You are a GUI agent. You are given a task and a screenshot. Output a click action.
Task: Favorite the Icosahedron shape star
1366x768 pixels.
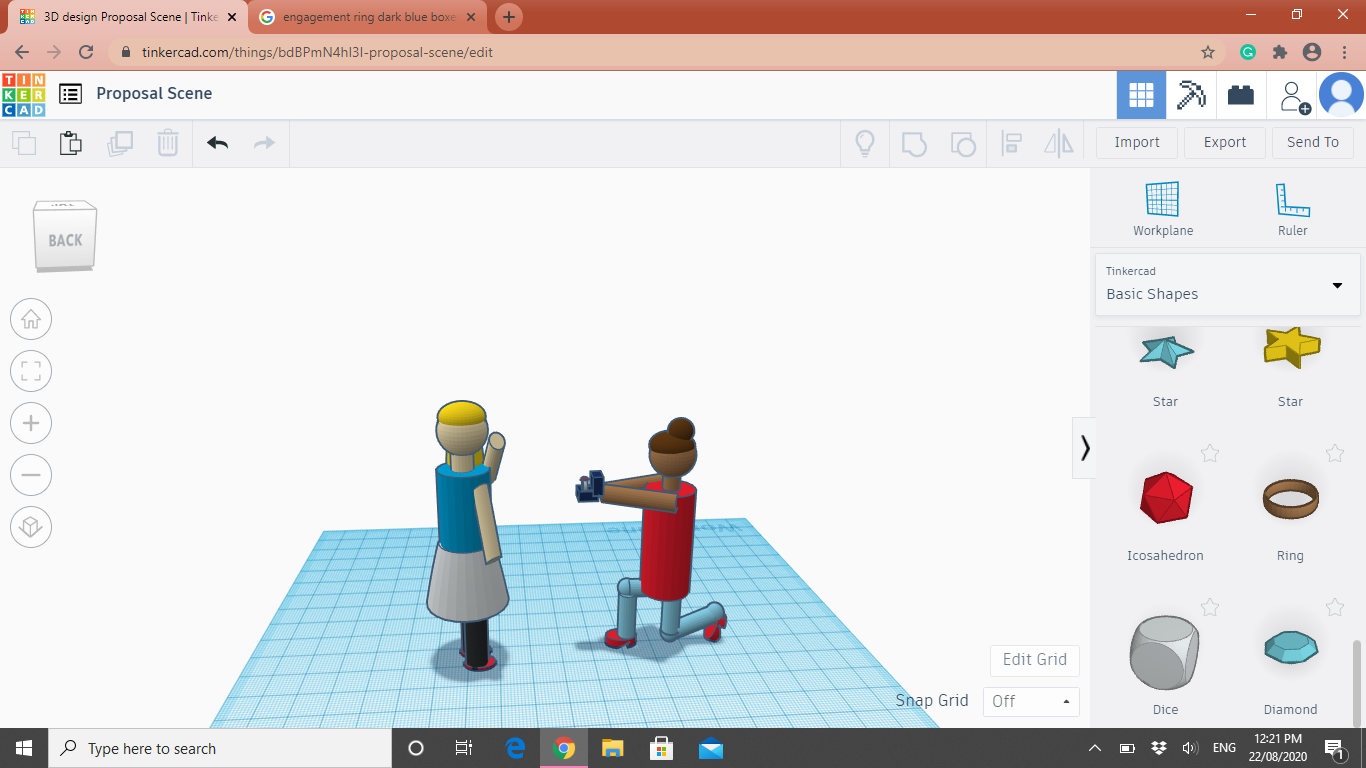(x=1210, y=454)
